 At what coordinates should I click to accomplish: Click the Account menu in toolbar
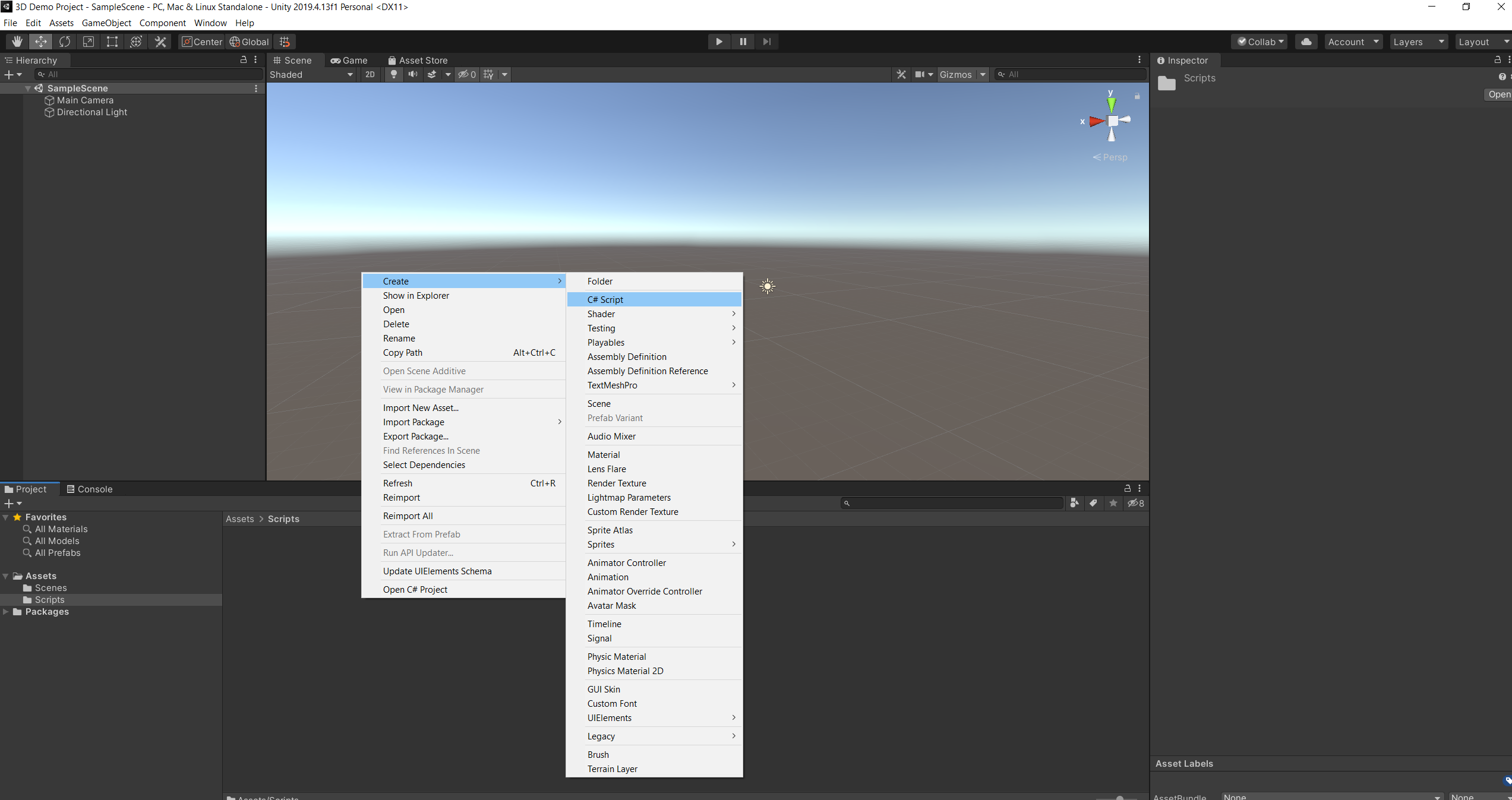point(1352,41)
